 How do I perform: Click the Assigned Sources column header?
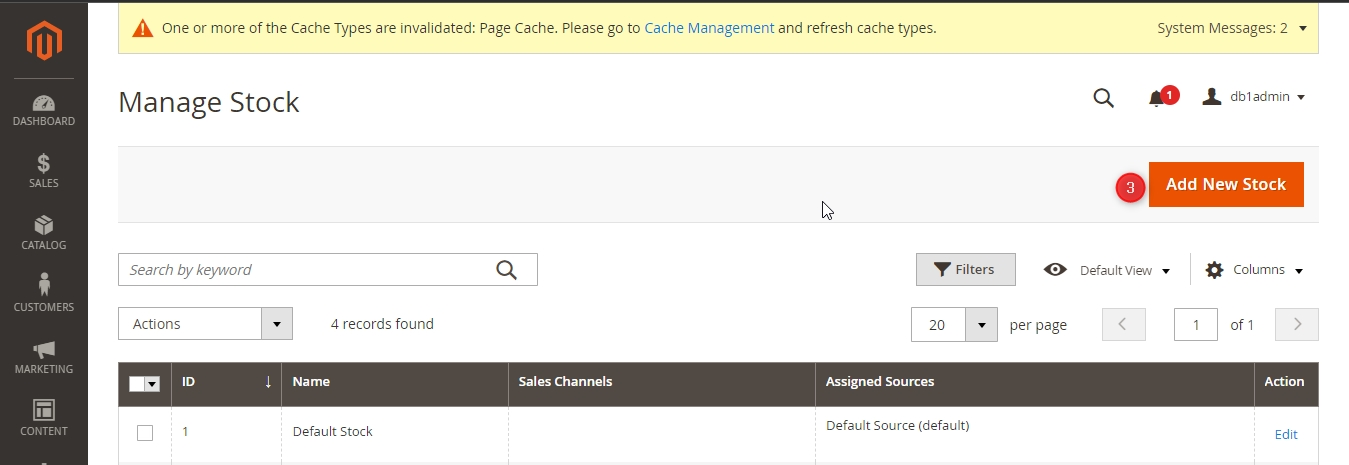pos(1035,382)
